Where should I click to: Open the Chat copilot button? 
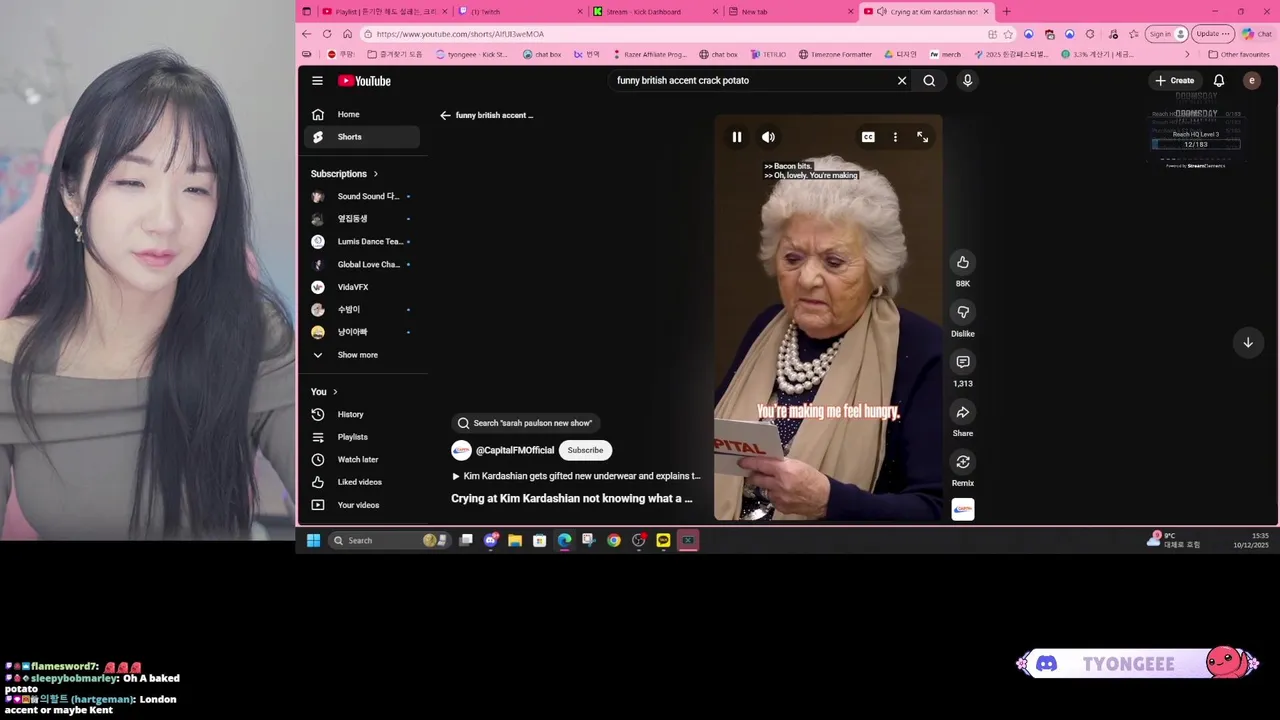pos(1257,34)
